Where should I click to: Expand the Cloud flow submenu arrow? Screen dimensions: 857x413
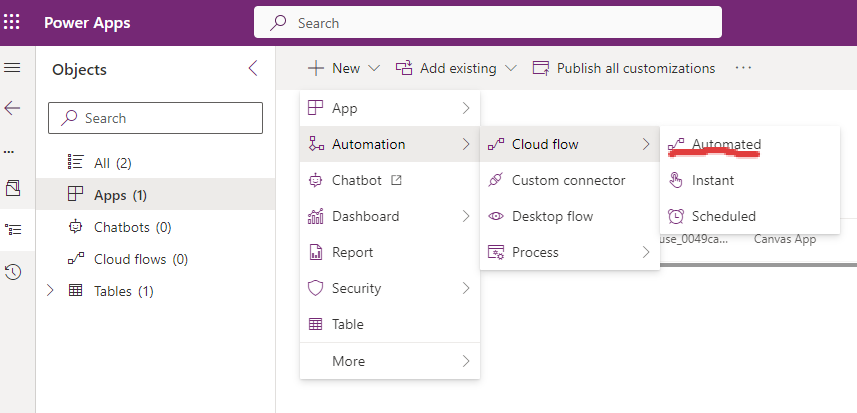click(646, 144)
